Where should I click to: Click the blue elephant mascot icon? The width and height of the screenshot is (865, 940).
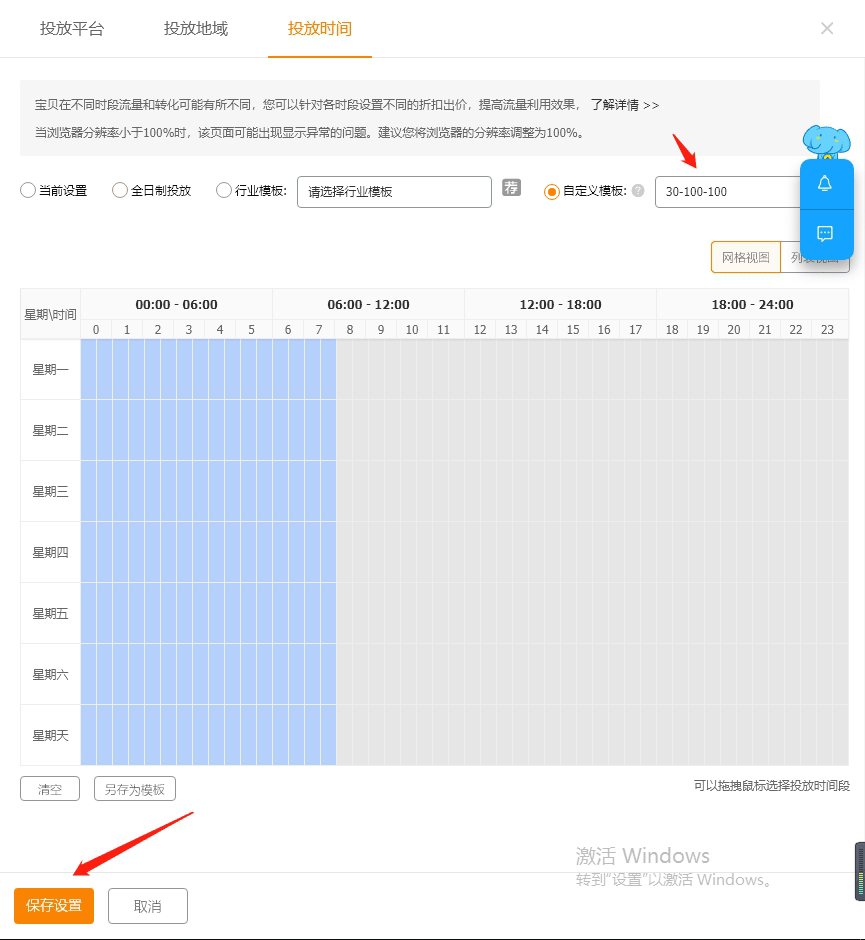click(825, 141)
